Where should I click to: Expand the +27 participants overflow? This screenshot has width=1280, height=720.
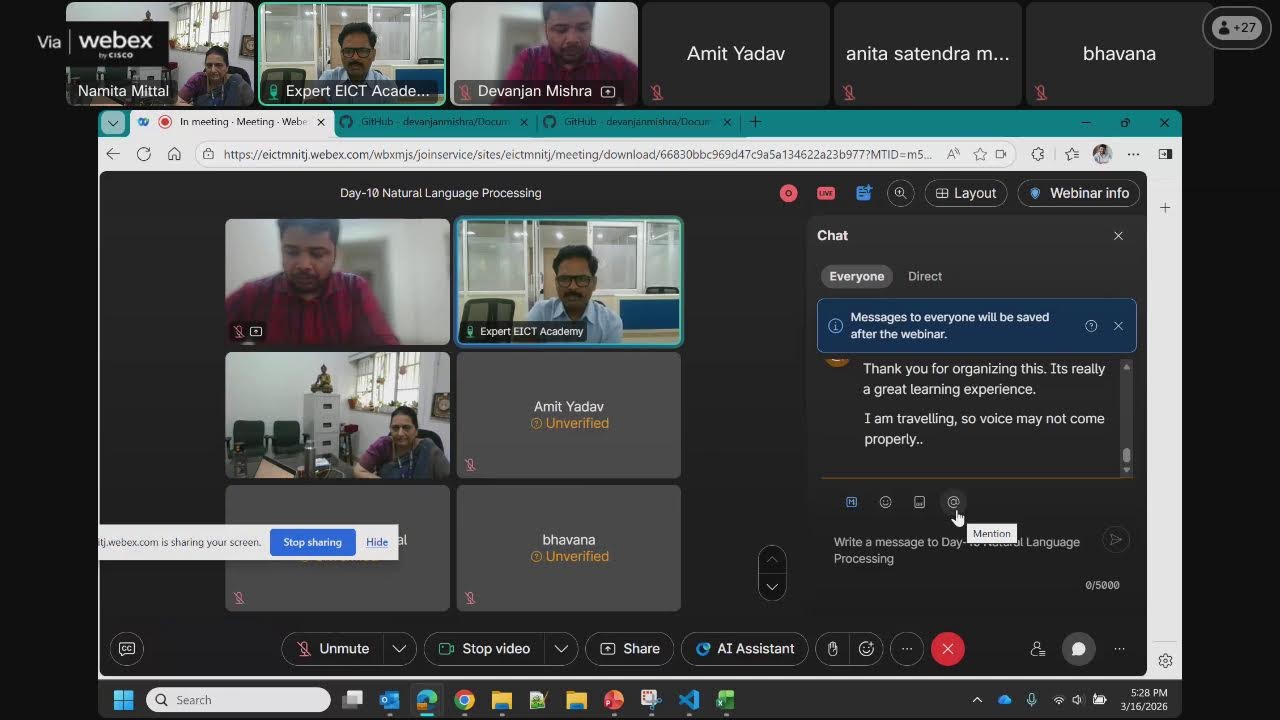[x=1235, y=28]
